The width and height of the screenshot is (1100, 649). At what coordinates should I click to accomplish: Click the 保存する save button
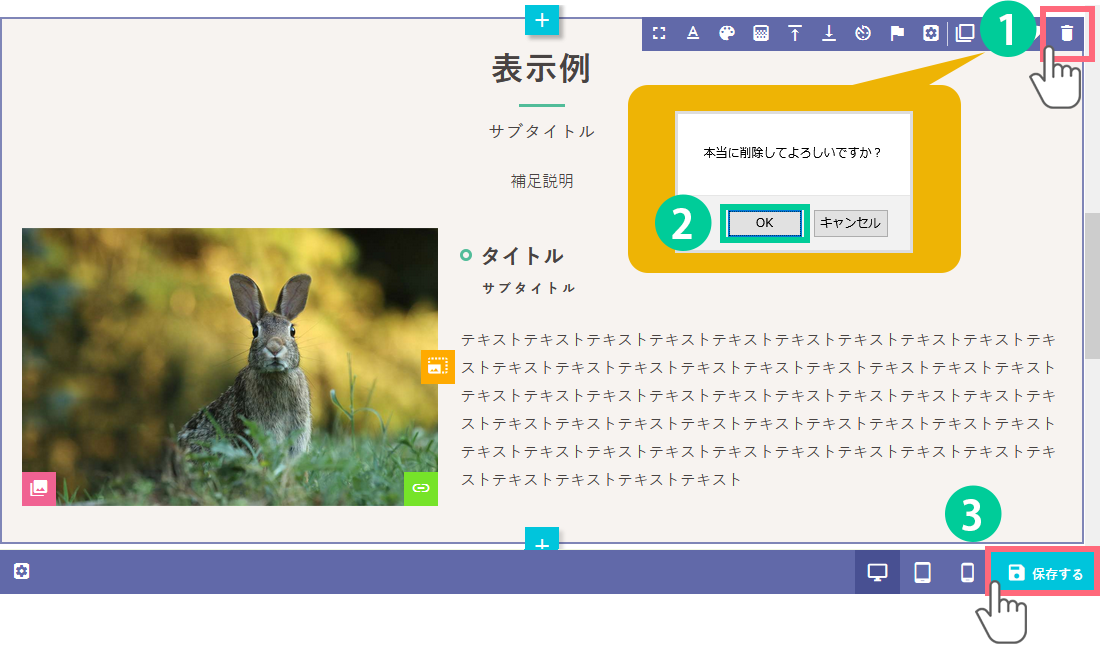coord(1044,573)
